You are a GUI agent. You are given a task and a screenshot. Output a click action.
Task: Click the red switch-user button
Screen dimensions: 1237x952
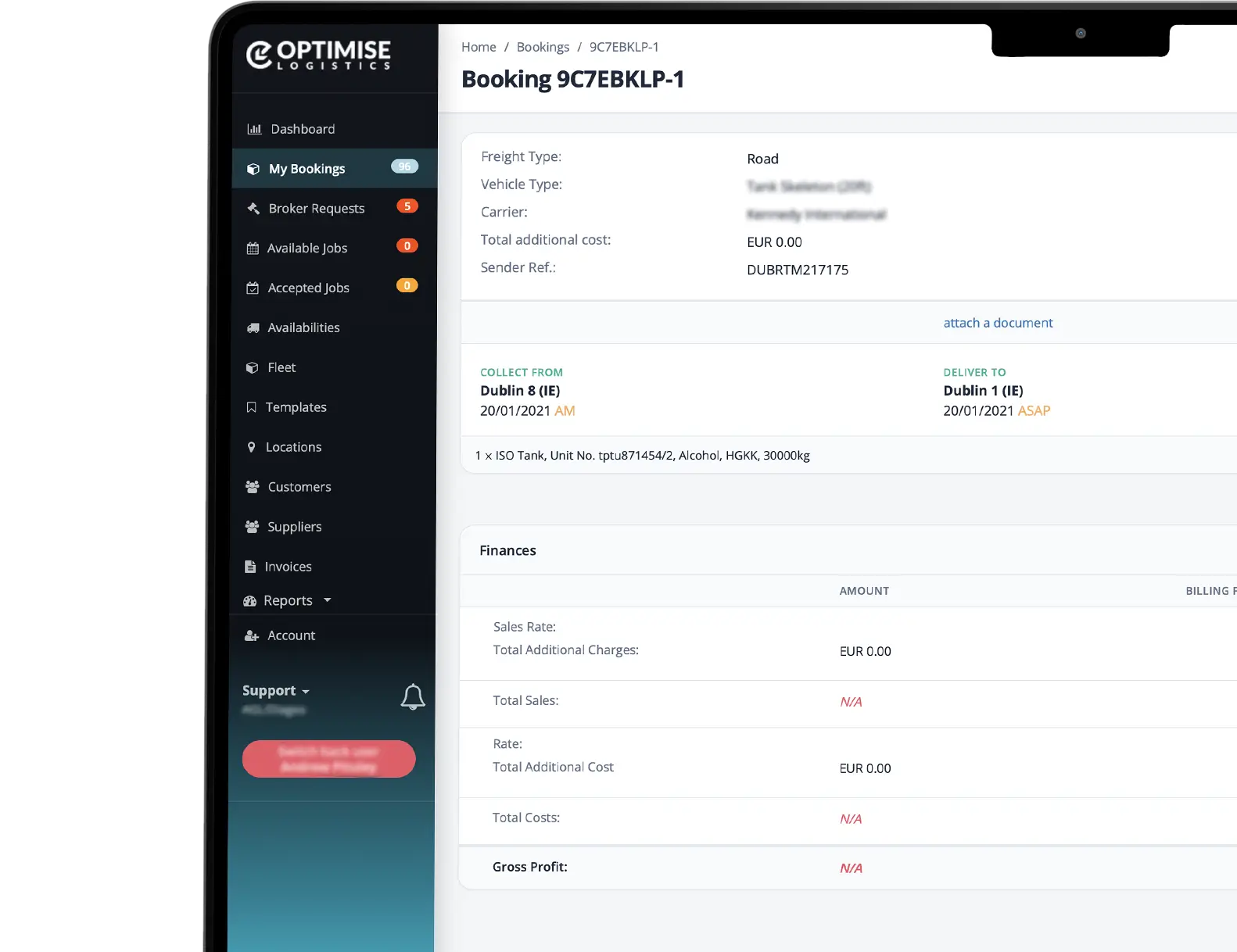pyautogui.click(x=328, y=759)
